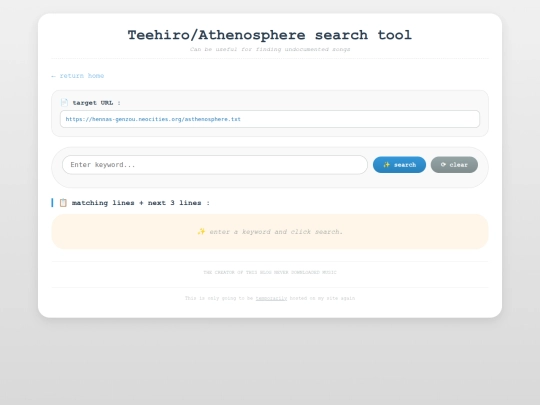Focus the Enter keyword search box

coord(215,165)
